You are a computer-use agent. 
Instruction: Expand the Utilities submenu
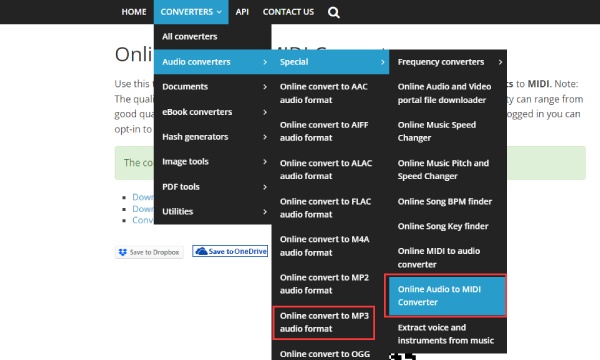coord(212,212)
